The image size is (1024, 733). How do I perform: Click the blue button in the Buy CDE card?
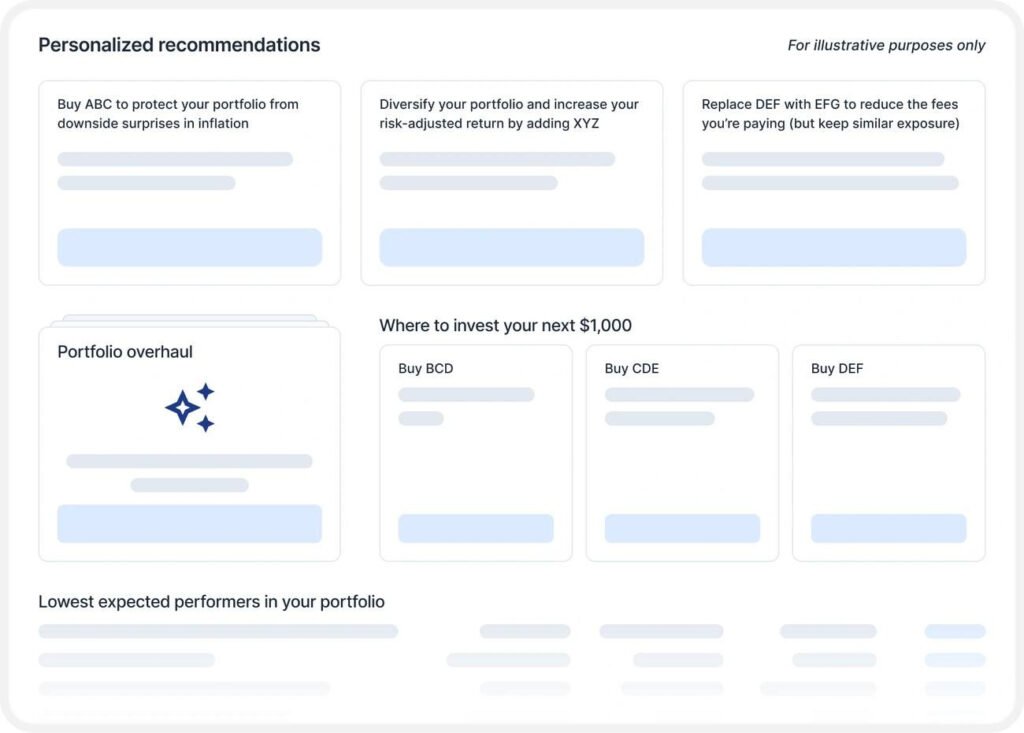point(682,528)
